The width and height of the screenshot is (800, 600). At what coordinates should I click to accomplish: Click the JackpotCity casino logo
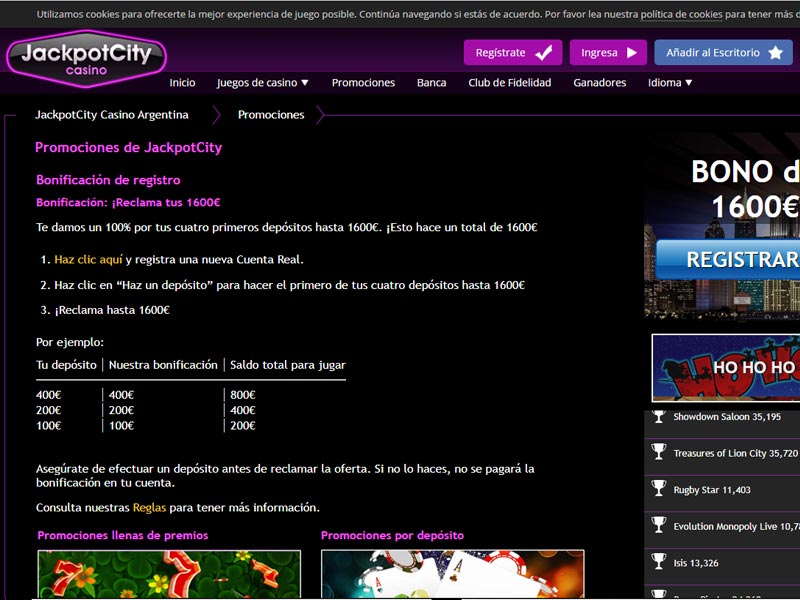[x=86, y=56]
